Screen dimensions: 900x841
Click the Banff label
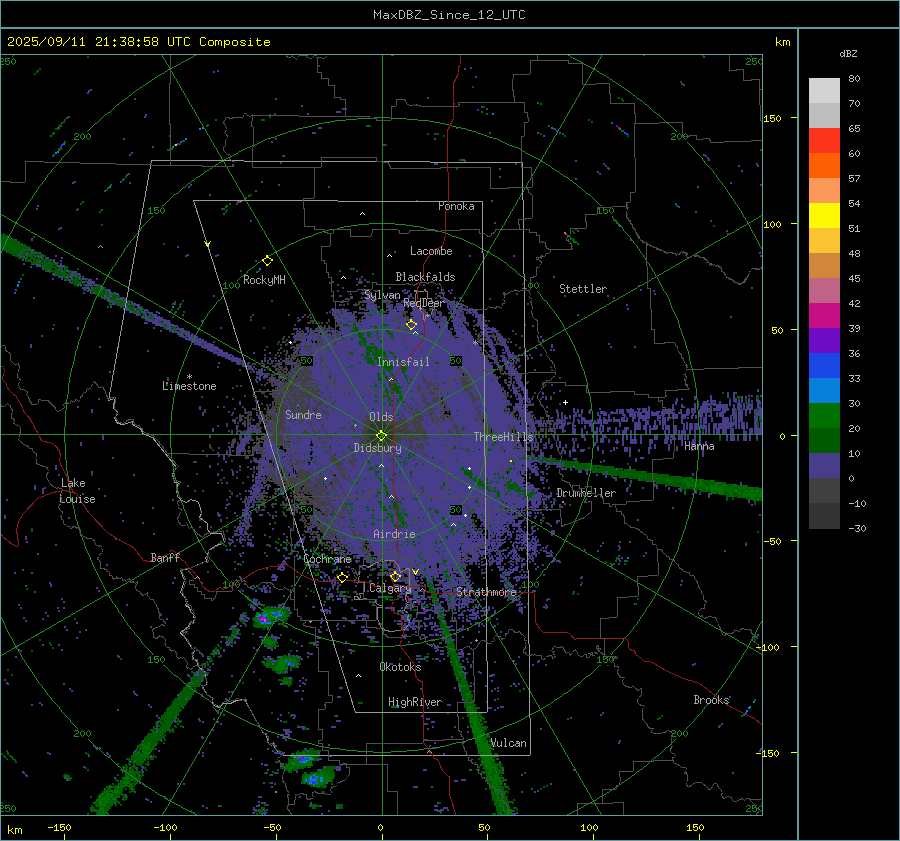click(165, 558)
